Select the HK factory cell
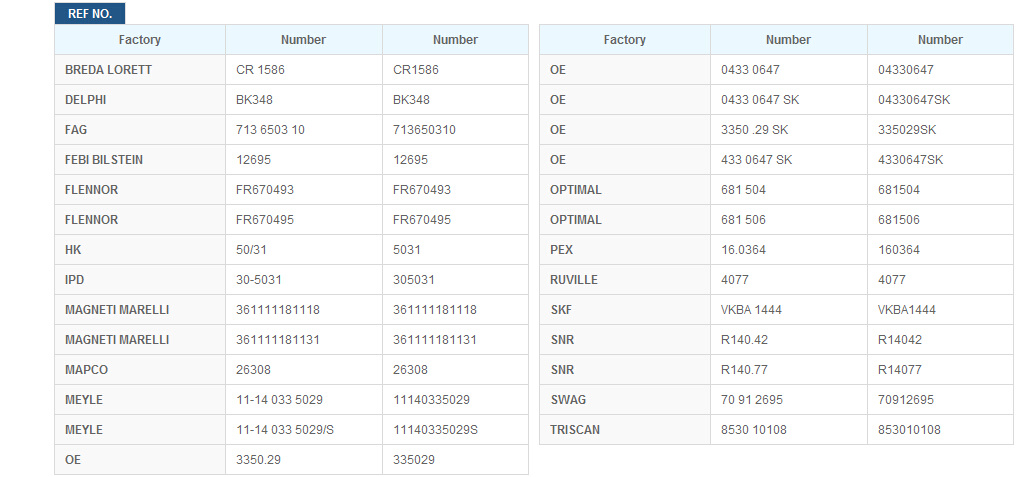Screen dimensions: 1022x477 (140, 250)
